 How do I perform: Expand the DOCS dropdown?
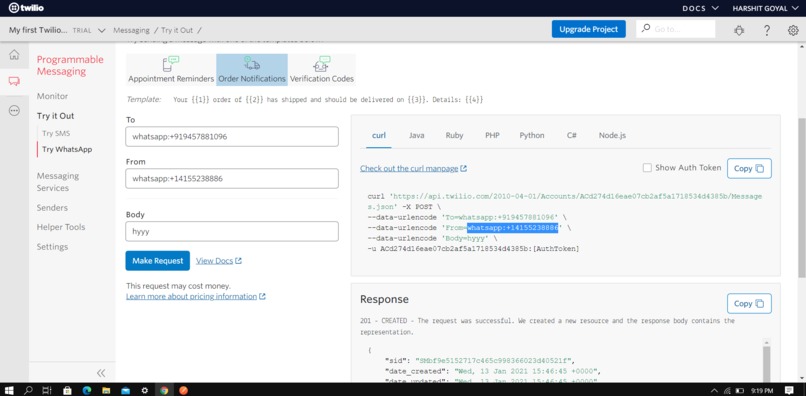click(700, 8)
